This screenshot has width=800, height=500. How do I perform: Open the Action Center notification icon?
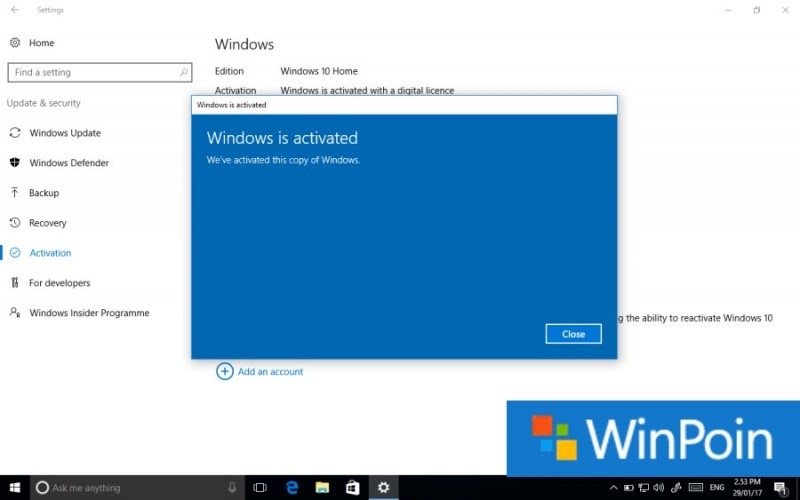point(780,488)
